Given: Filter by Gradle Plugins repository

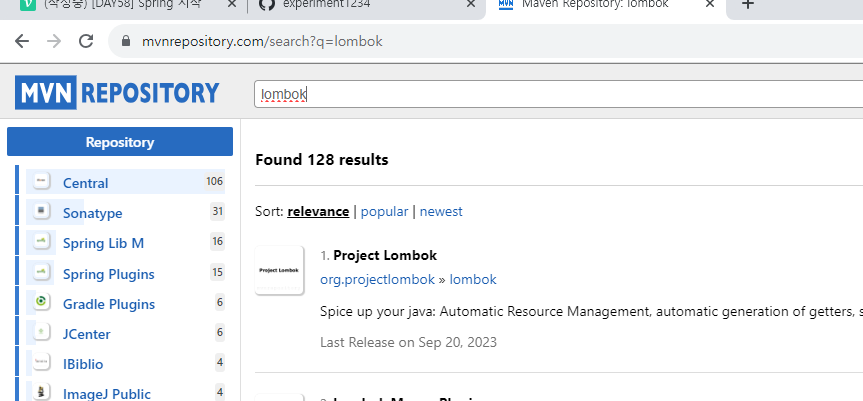Looking at the screenshot, I should tap(109, 304).
